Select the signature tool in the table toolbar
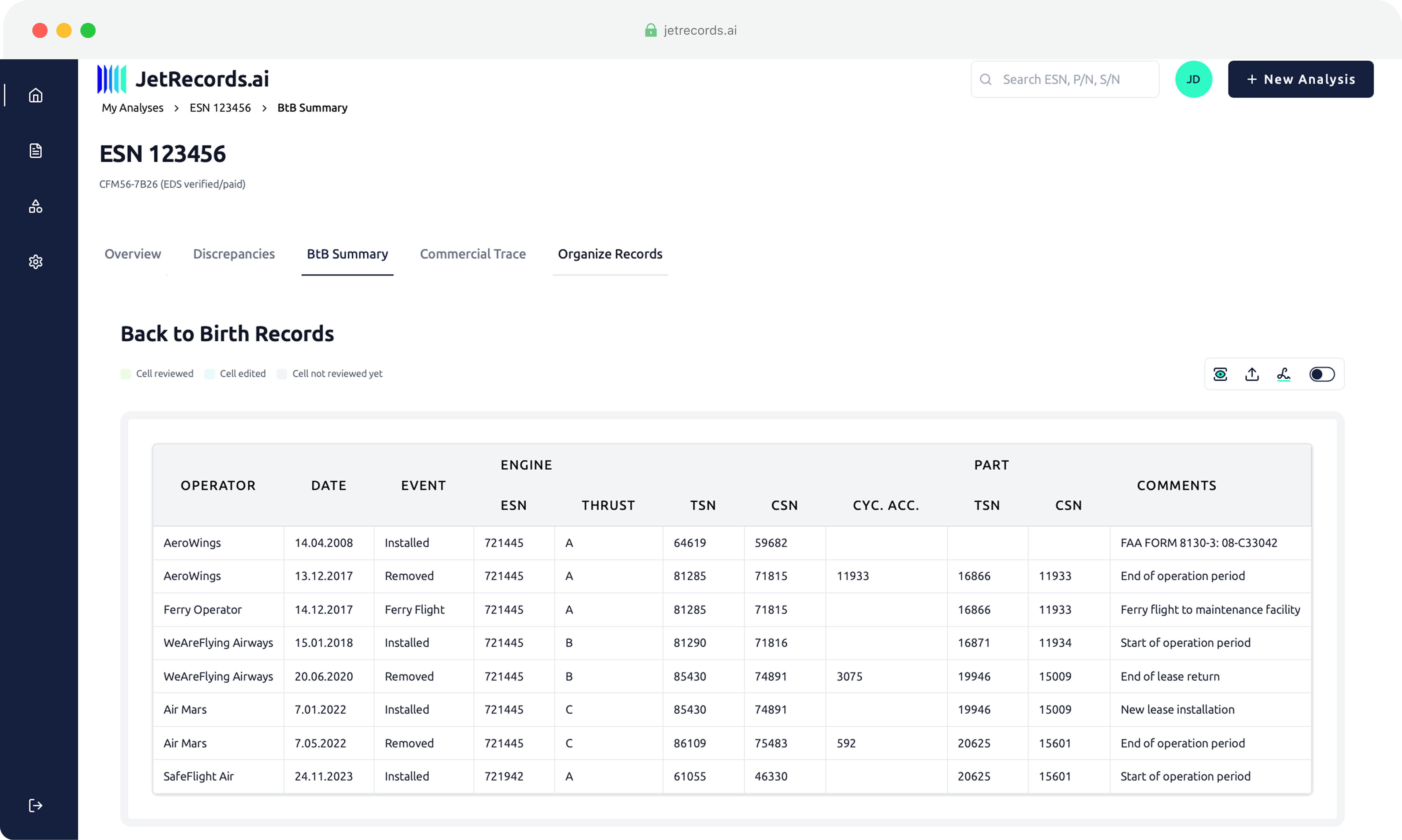 coord(1284,374)
